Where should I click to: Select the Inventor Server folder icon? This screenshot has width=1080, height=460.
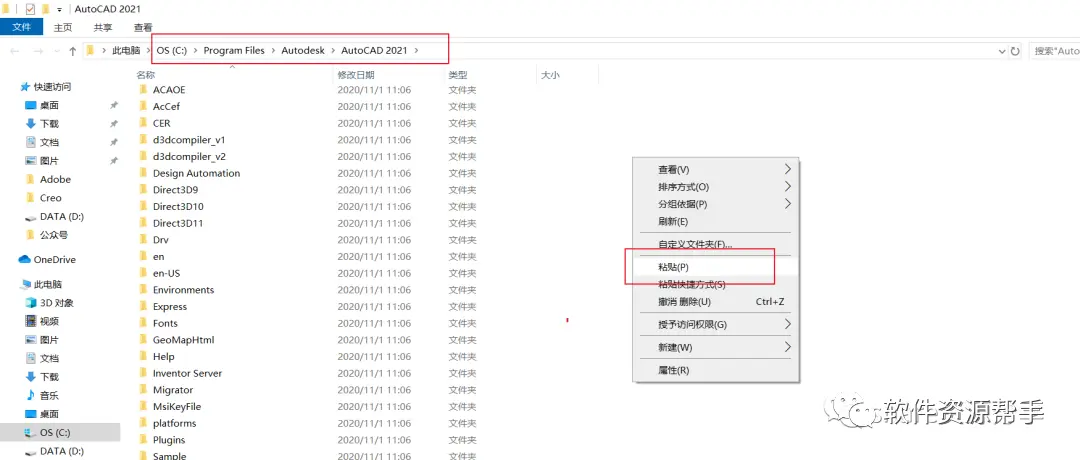[143, 373]
